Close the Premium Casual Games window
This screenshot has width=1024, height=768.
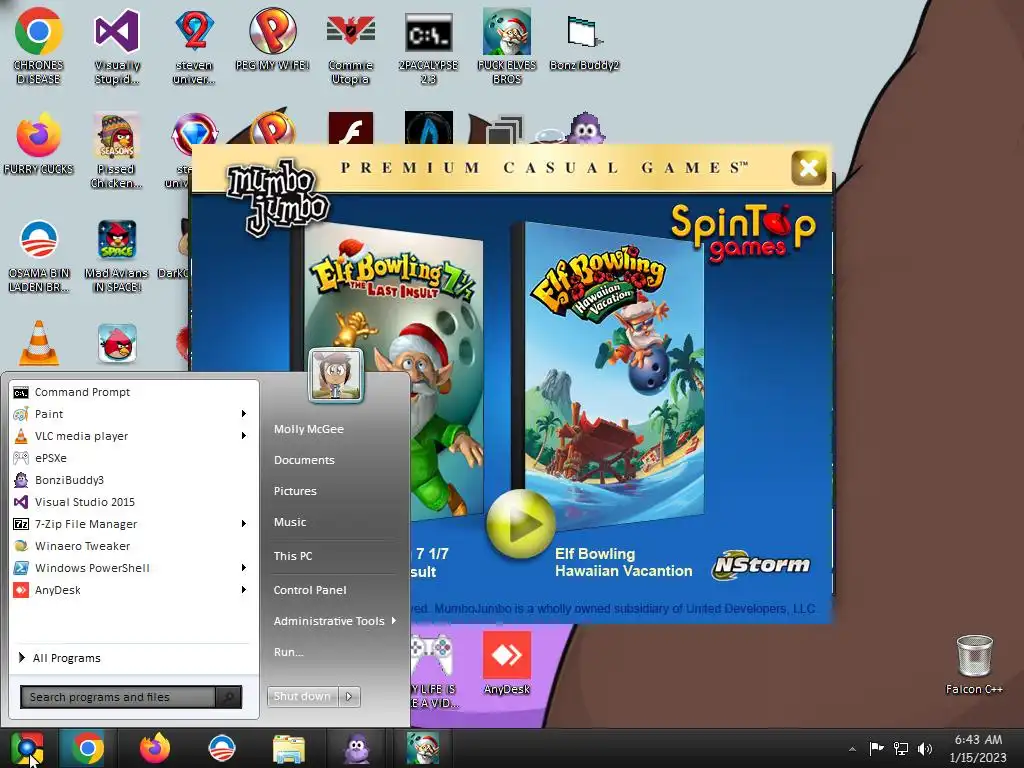808,168
